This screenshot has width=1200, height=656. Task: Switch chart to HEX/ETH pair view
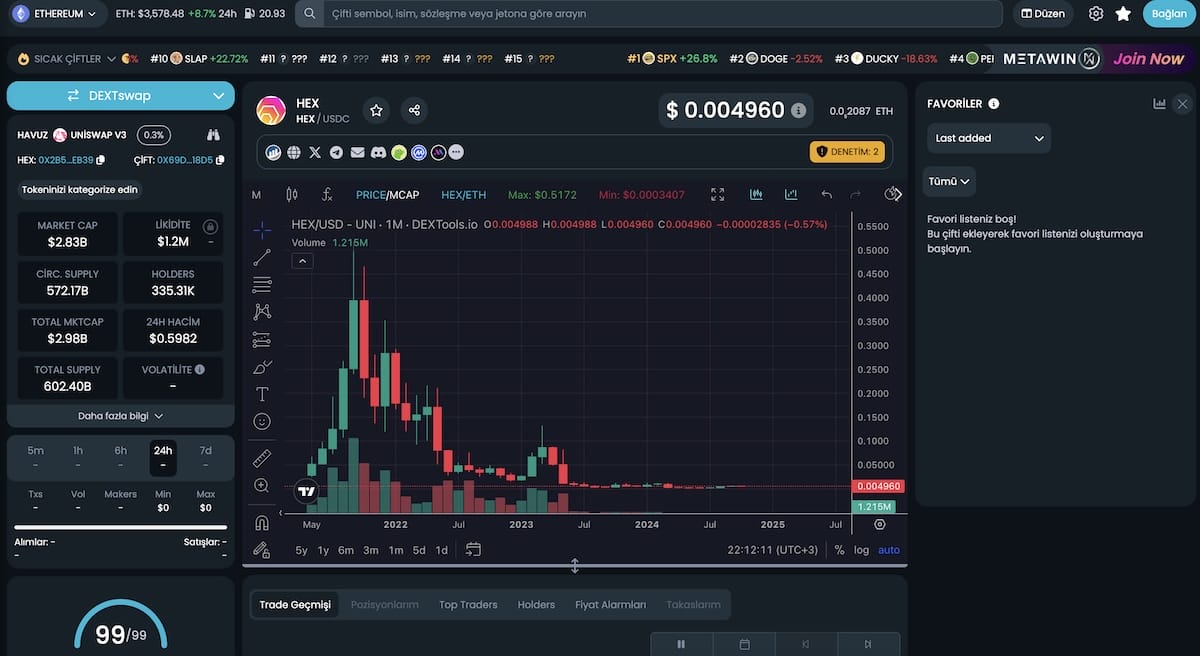coord(464,194)
